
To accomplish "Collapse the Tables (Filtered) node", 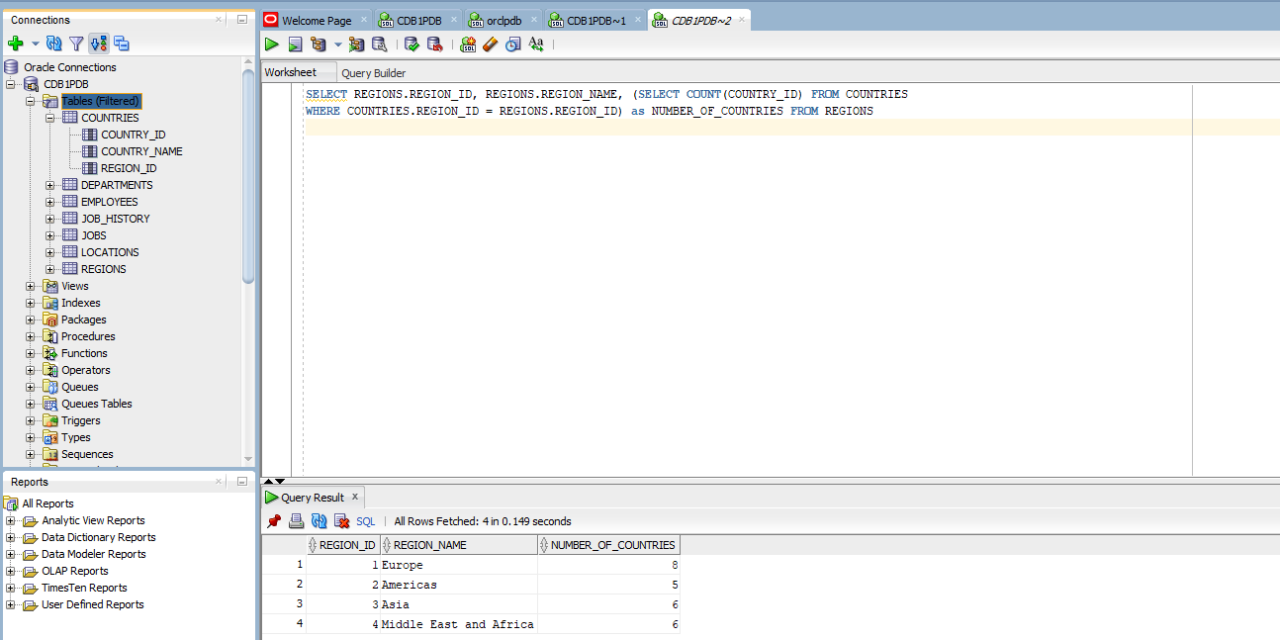I will [30, 101].
